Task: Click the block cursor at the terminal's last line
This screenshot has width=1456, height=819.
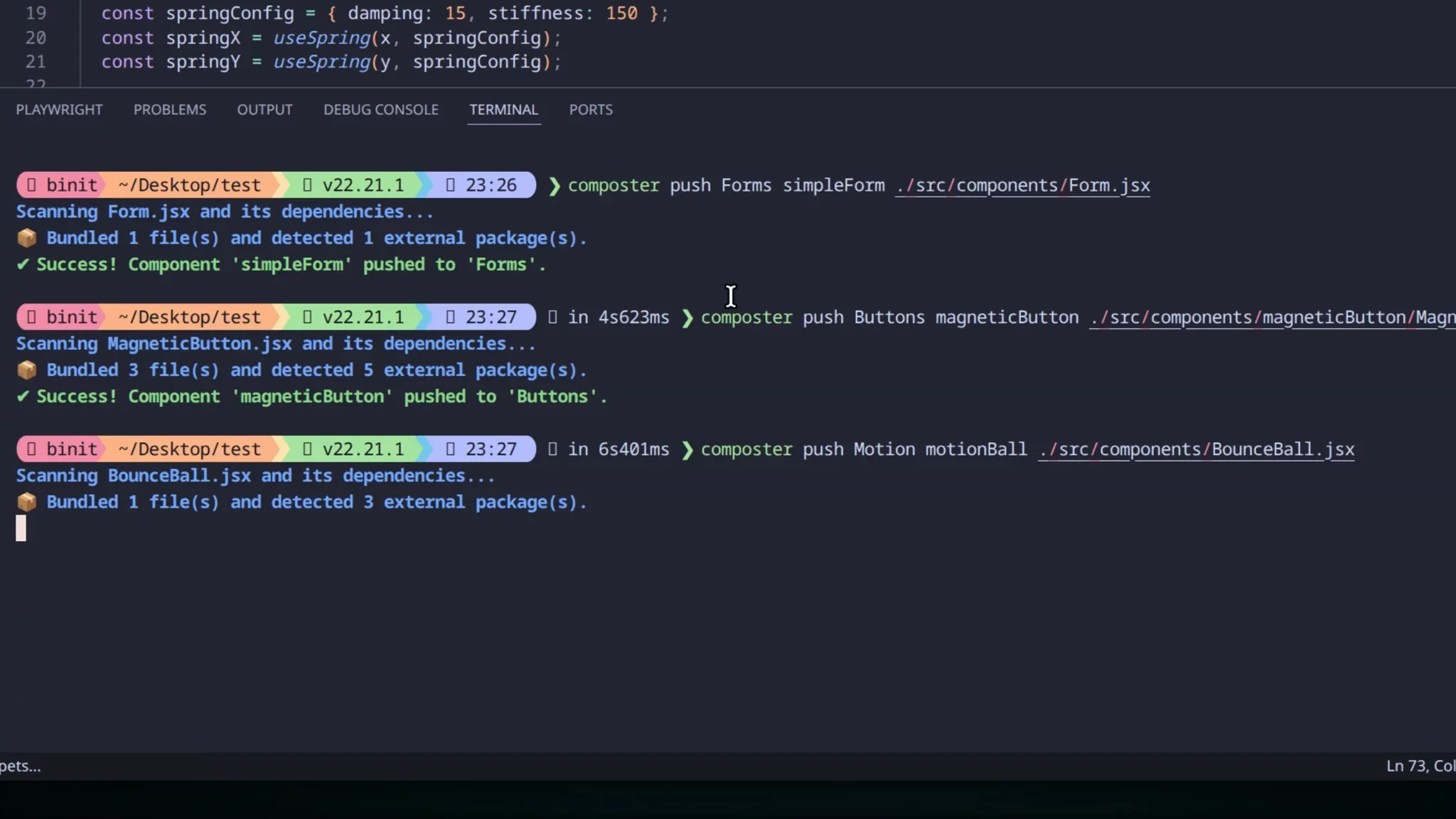Action: pos(21,528)
